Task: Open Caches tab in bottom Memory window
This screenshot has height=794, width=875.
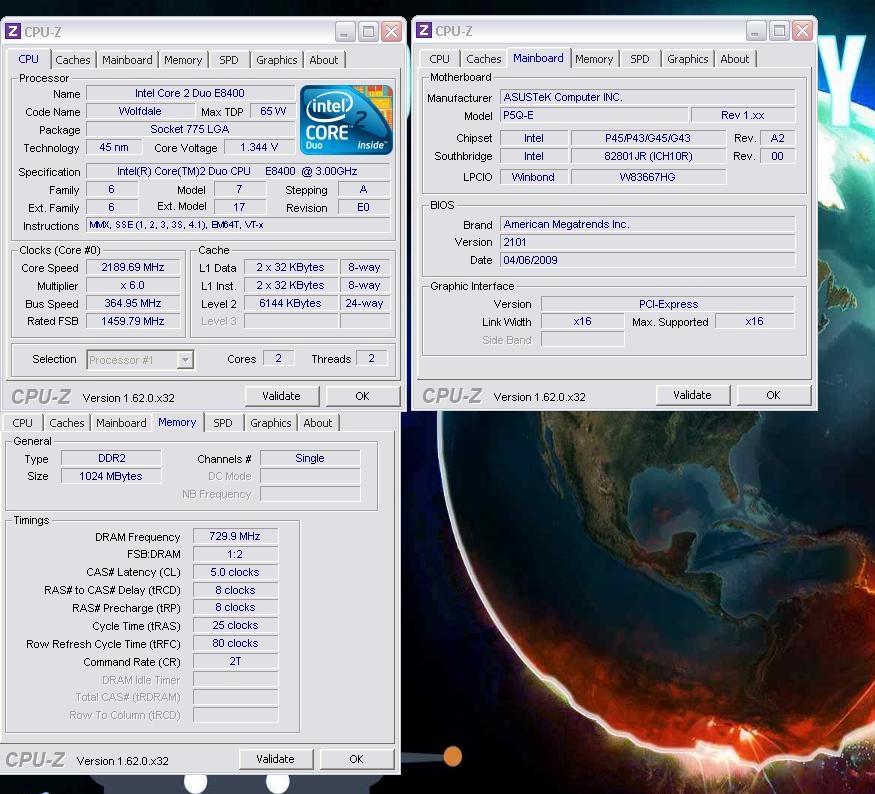Action: pos(67,423)
